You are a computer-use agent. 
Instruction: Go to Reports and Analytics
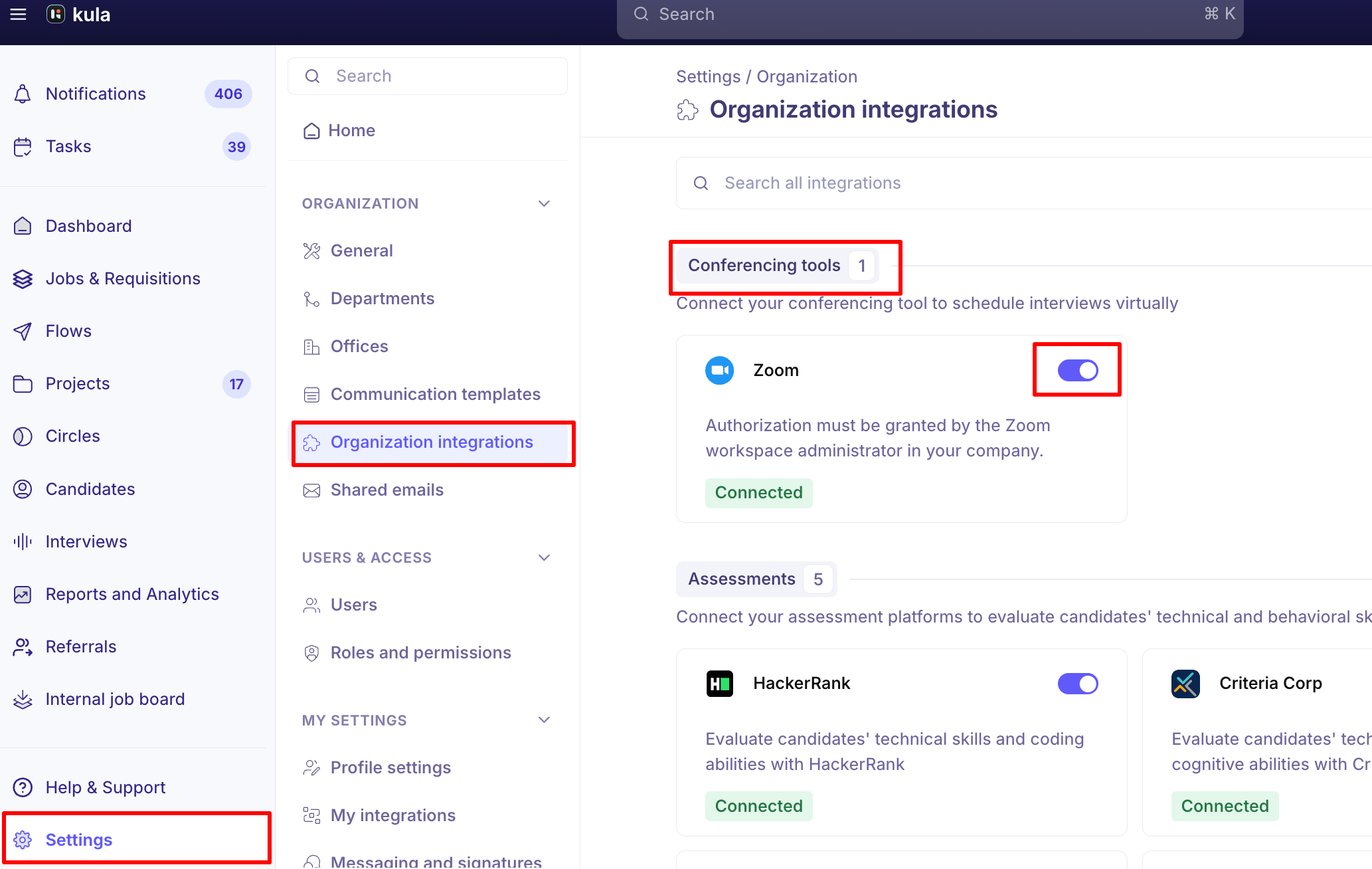point(133,594)
